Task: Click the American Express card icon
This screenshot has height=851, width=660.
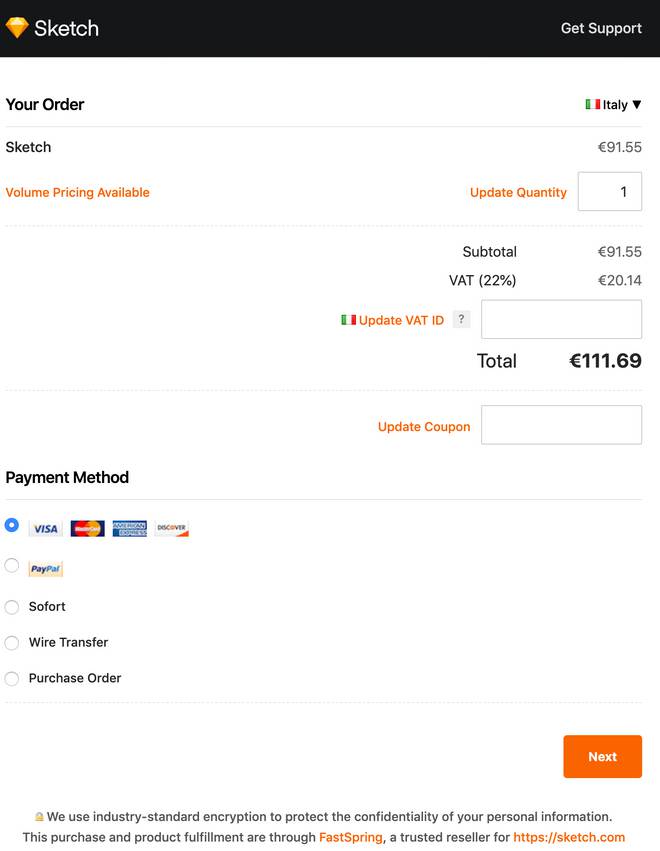Action: pyautogui.click(x=130, y=528)
